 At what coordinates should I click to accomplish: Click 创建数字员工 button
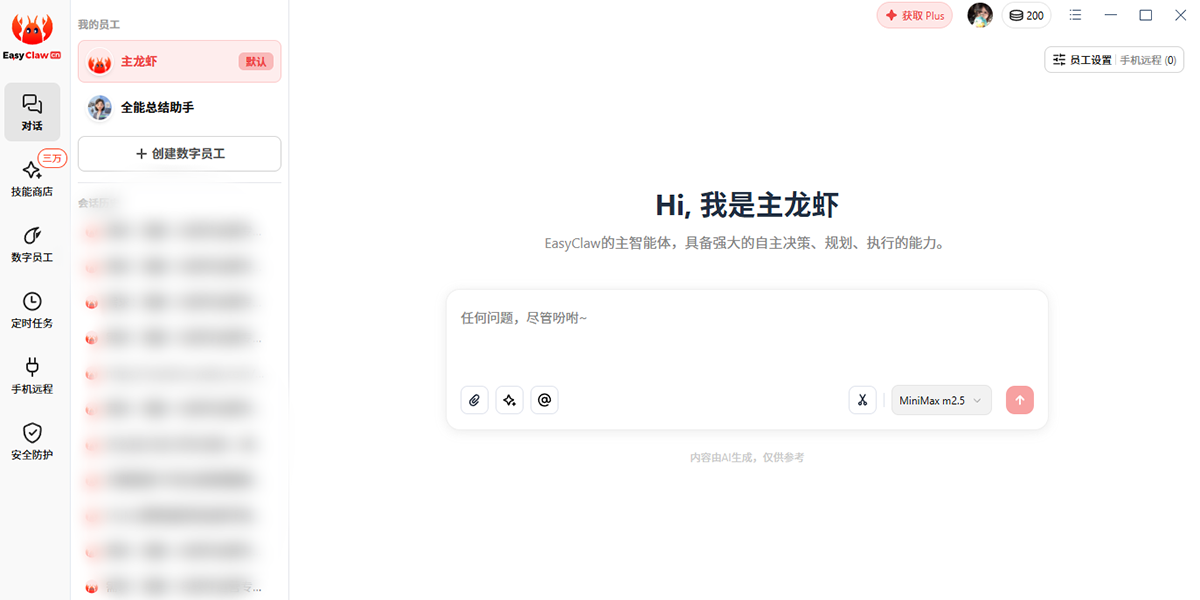[x=179, y=154]
